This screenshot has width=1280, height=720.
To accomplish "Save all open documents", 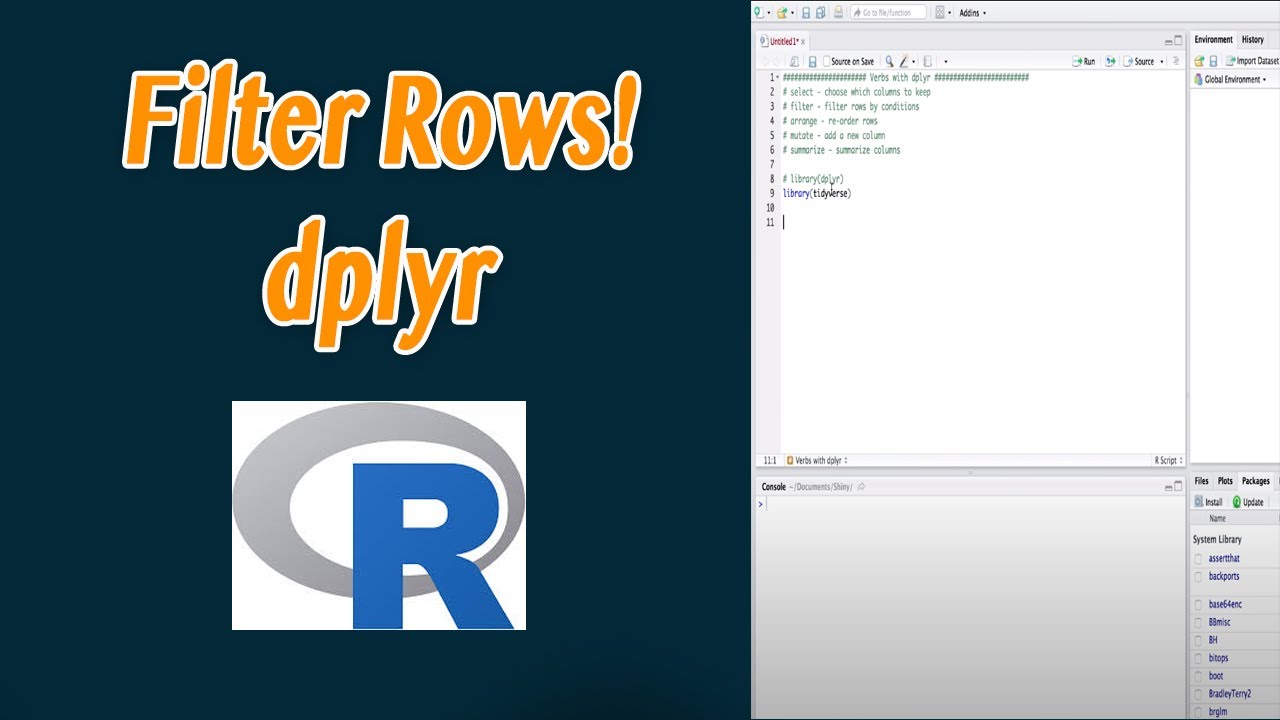I will pyautogui.click(x=820, y=12).
